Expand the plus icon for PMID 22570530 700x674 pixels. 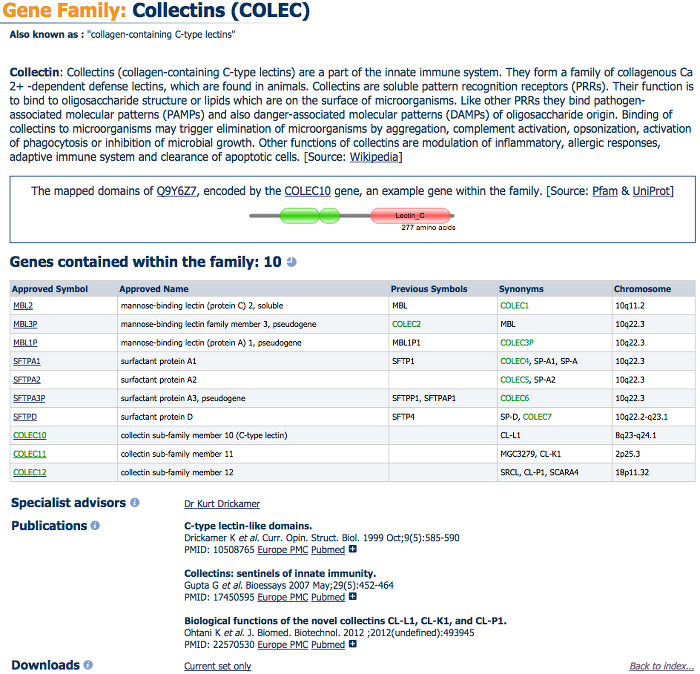[352, 645]
